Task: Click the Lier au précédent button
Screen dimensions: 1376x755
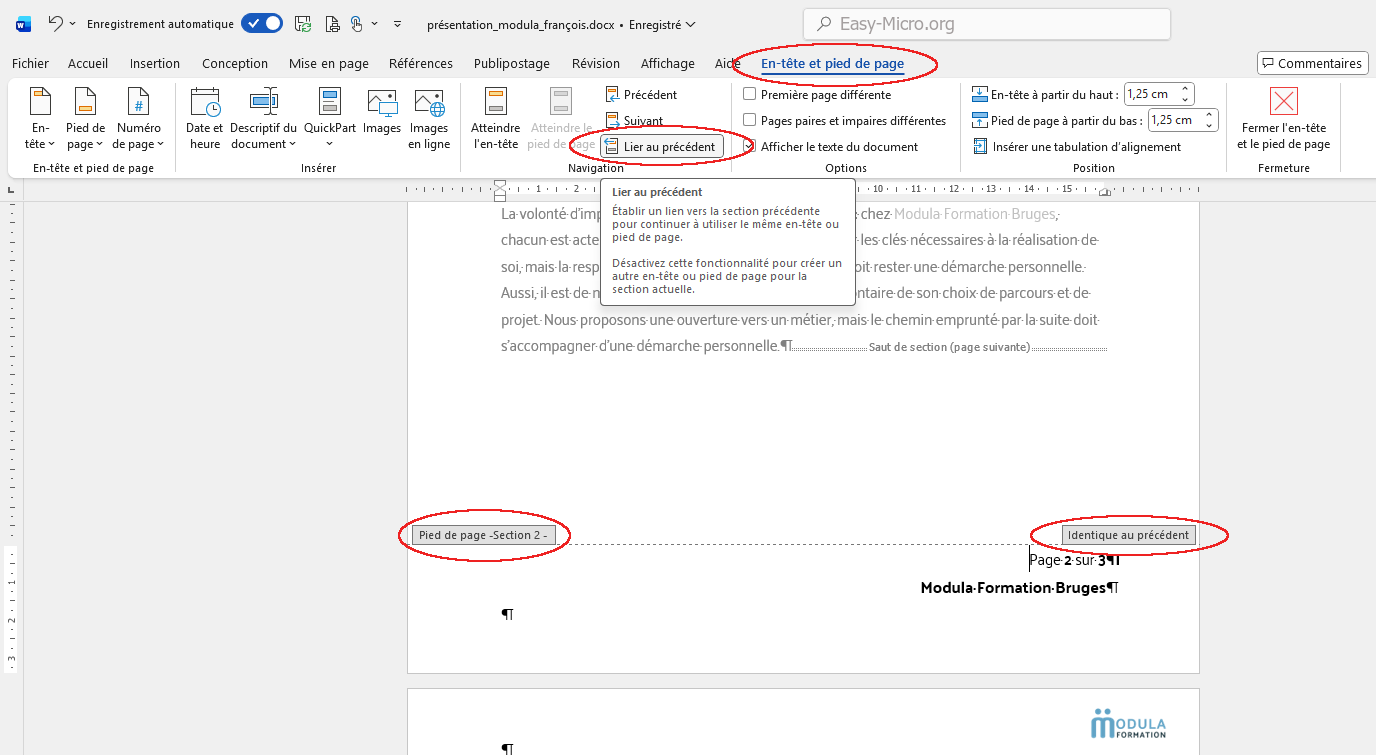Action: coord(661,147)
